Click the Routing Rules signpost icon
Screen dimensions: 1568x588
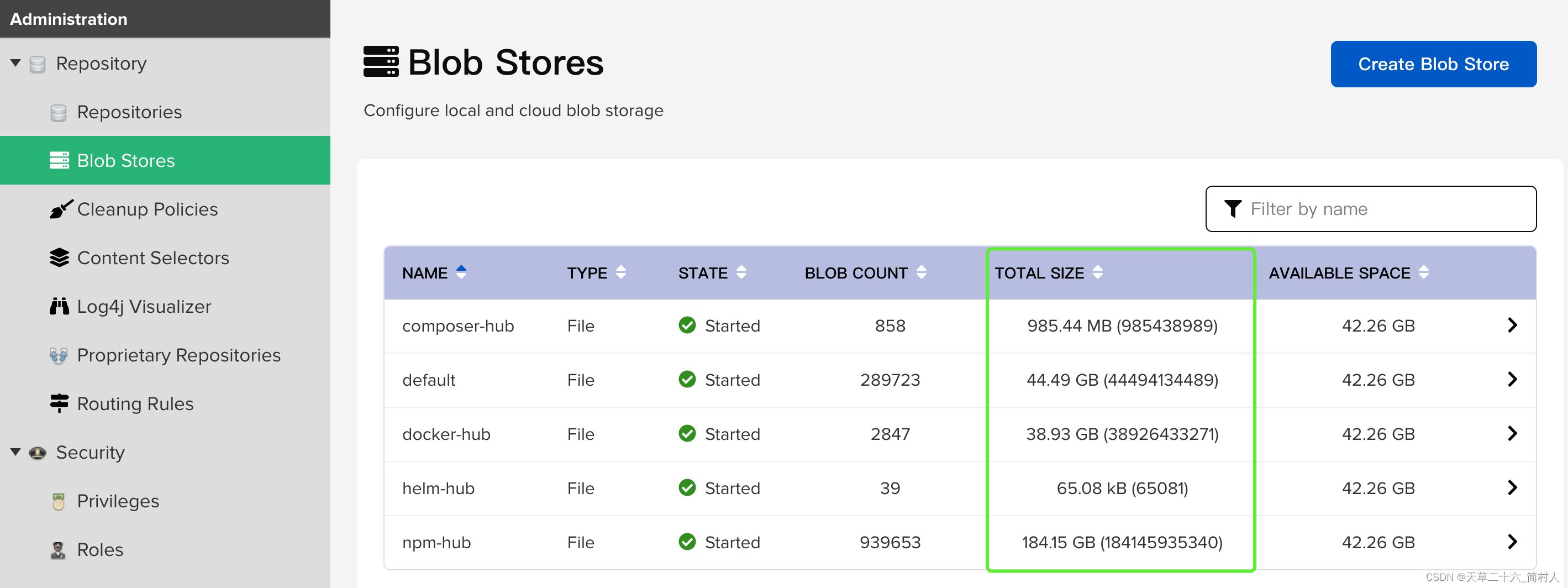pos(59,403)
